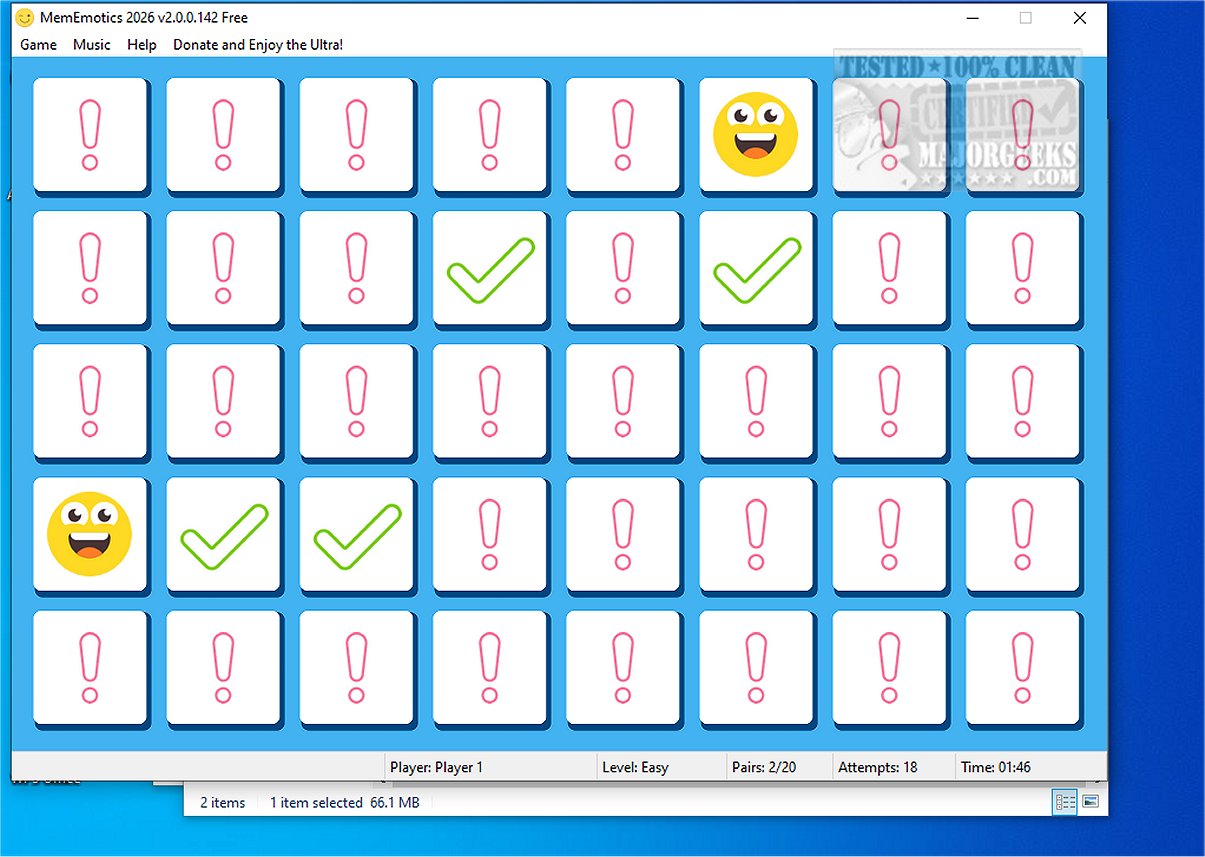Click the Attempts: 18 status panel
The width and height of the screenshot is (1205, 857).
(893, 767)
